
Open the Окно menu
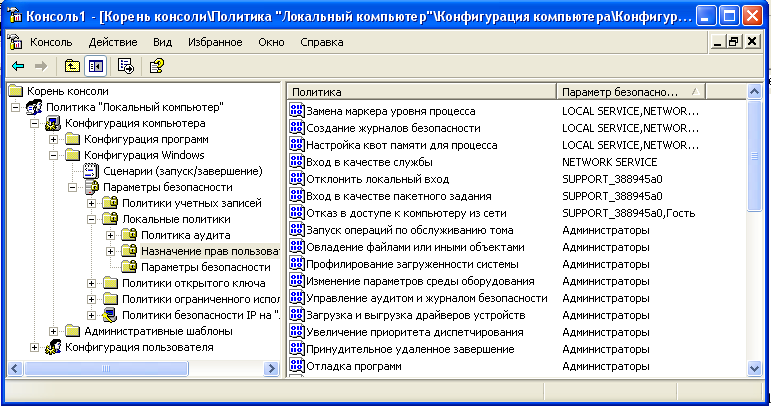[x=271, y=42]
